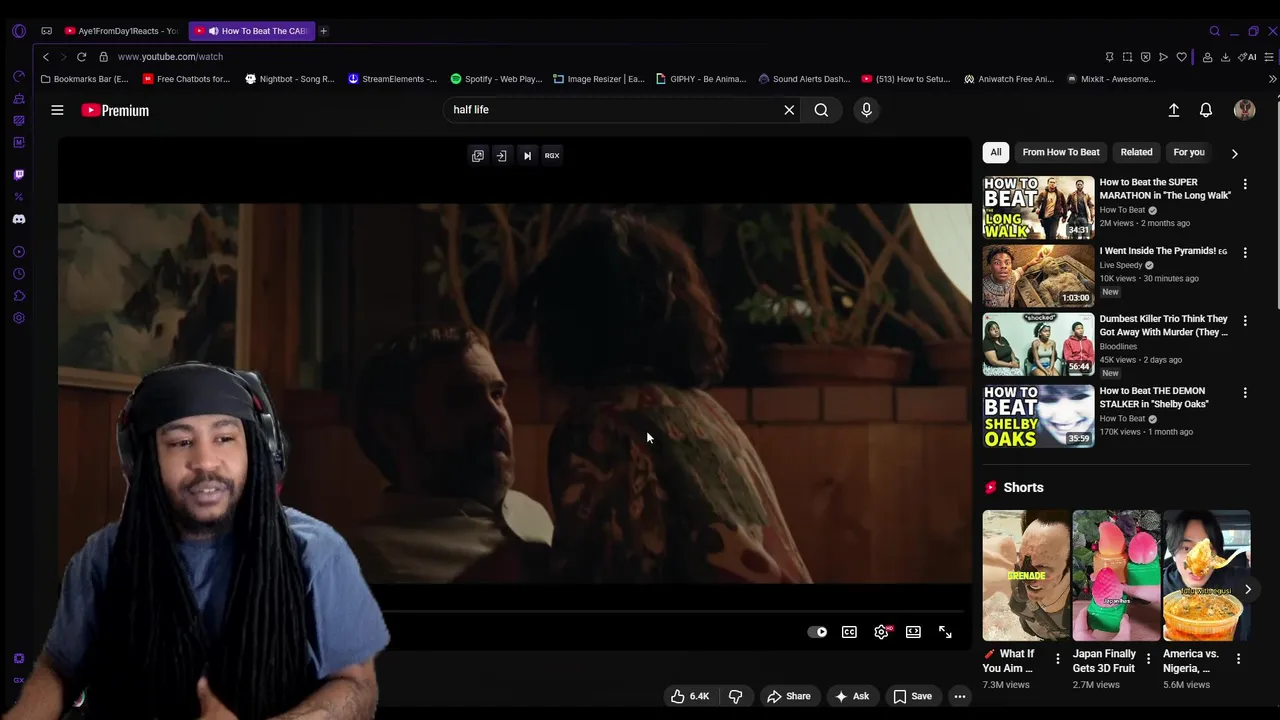Image resolution: width=1280 pixels, height=720 pixels.
Task: Open more actions below the video
Action: click(959, 696)
